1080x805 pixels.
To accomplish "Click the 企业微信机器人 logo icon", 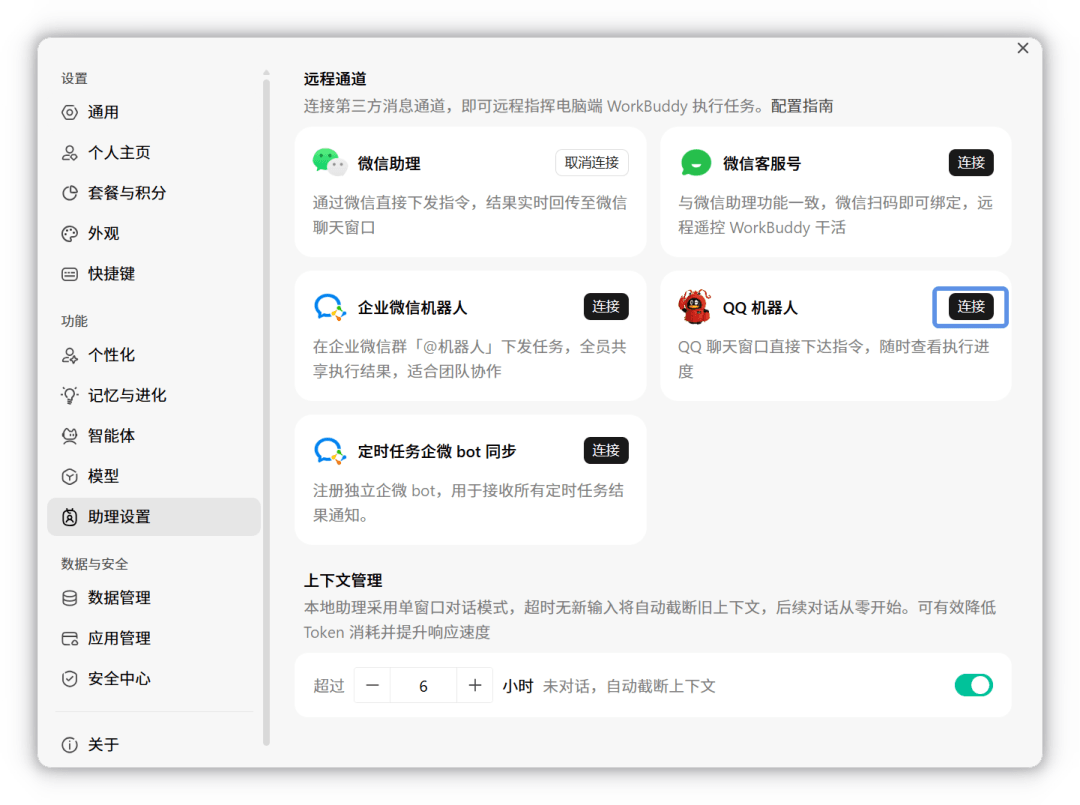I will click(329, 307).
